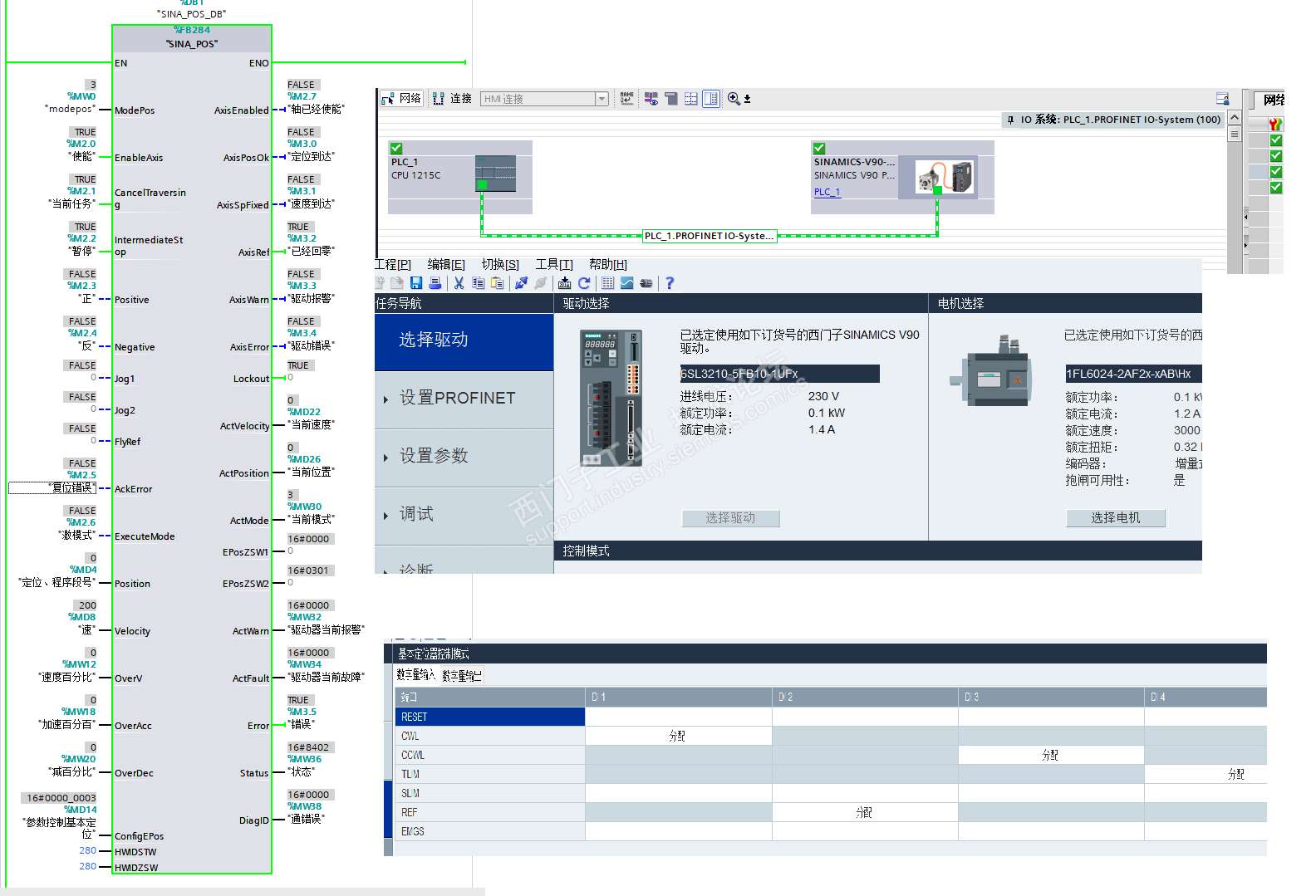
Task: Click the grid layout icon in network toolbar
Action: [691, 99]
